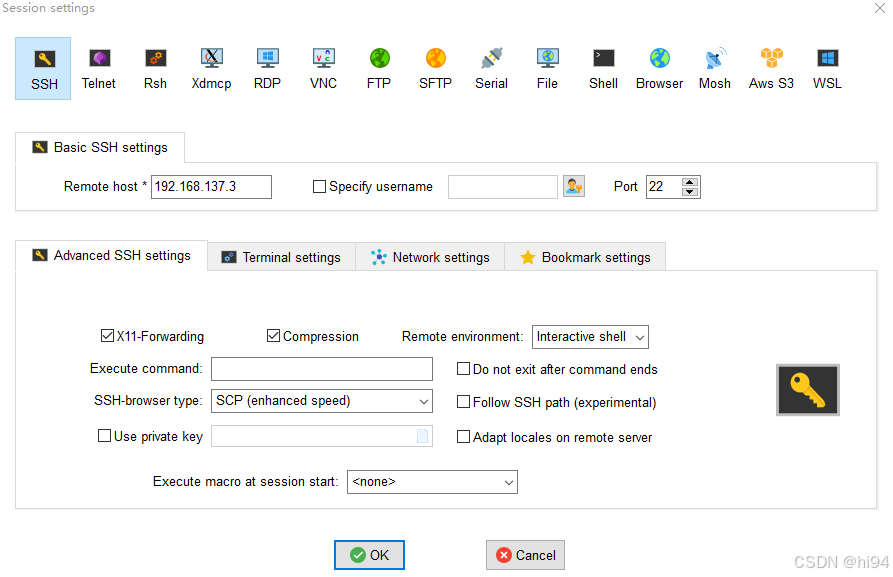Viewport: 893px width, 577px height.
Task: Open Execute macro at session start dropdown
Action: pyautogui.click(x=432, y=482)
